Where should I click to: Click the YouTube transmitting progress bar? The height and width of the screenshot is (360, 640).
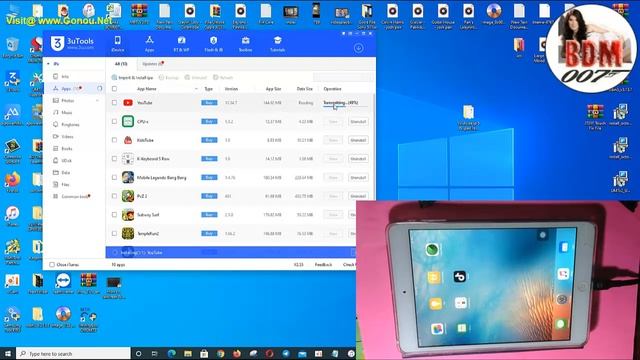tap(345, 103)
